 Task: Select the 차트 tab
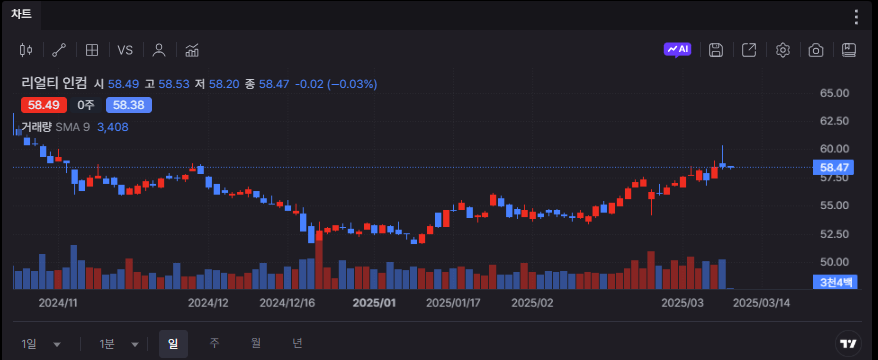(21, 15)
